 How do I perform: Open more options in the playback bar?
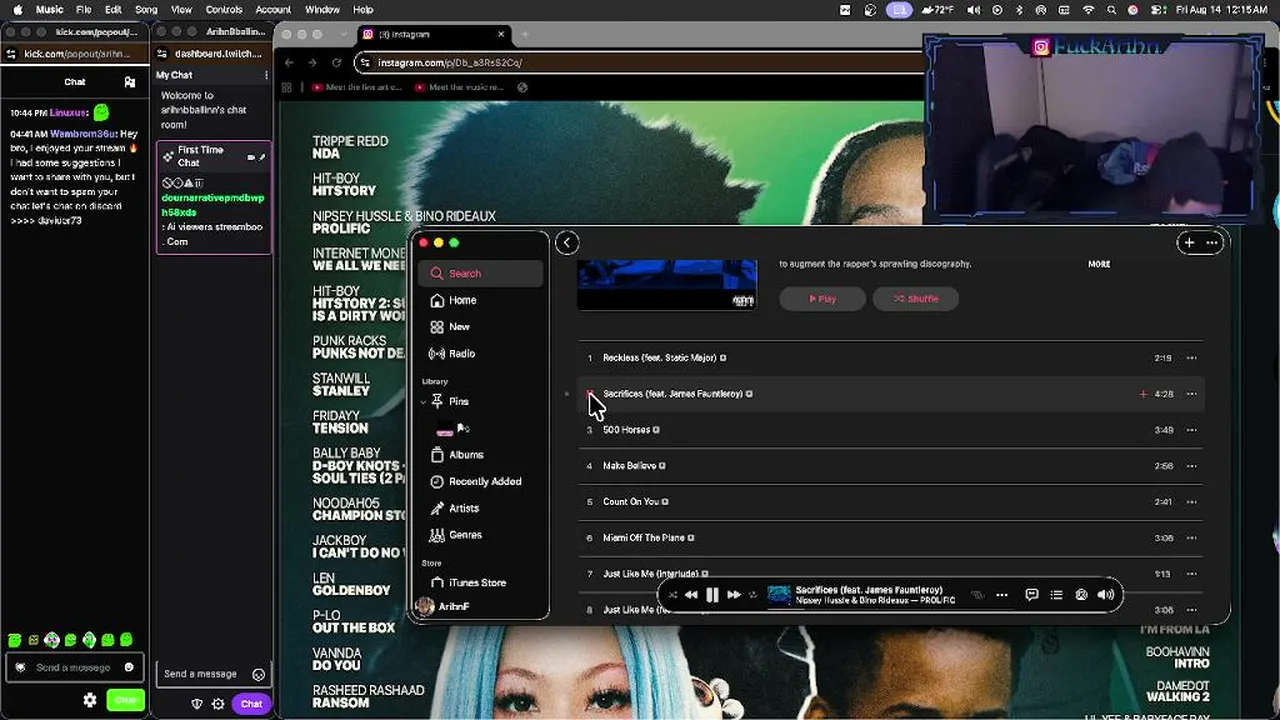tap(1002, 595)
